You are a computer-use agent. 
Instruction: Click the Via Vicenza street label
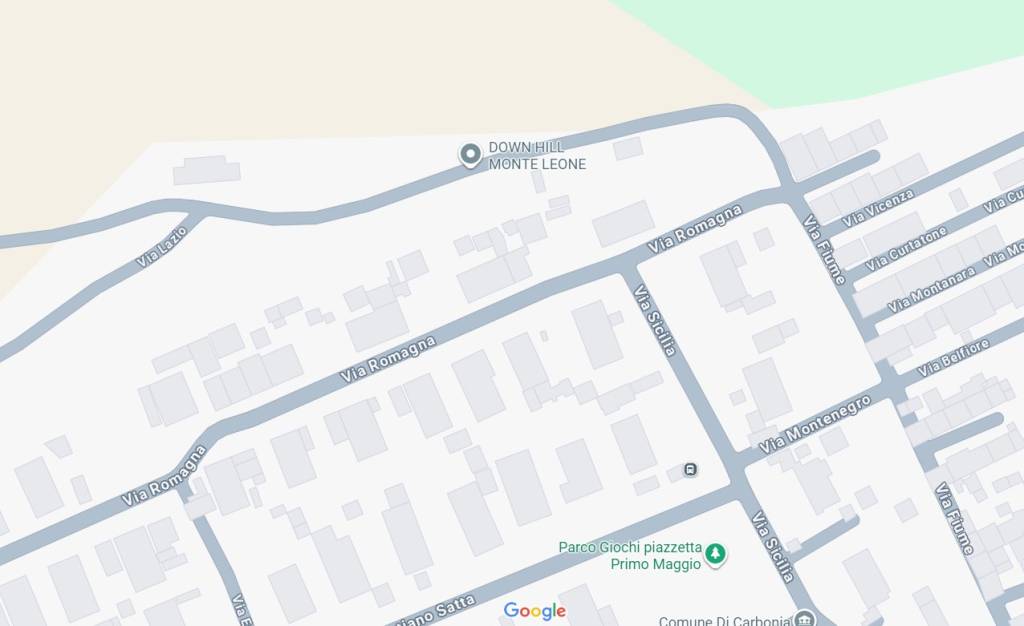[877, 208]
